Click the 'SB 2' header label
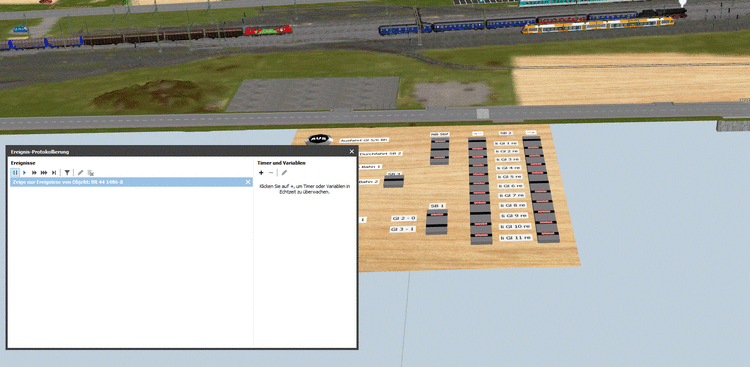 pos(506,133)
